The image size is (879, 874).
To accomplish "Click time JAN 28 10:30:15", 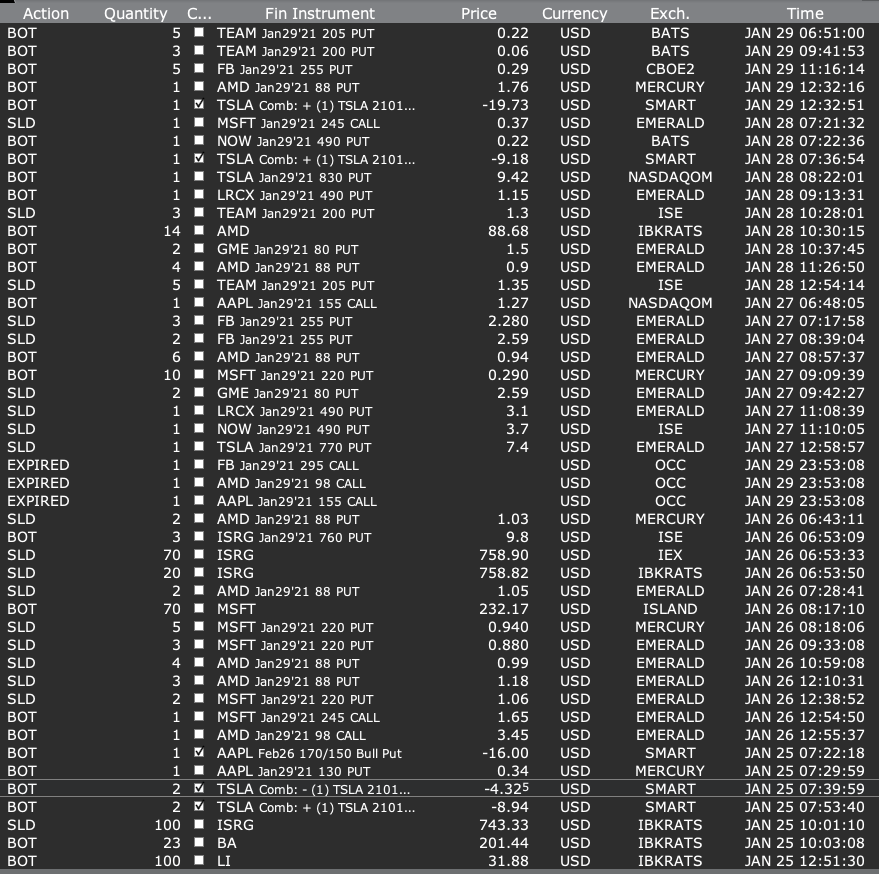I will coord(804,231).
